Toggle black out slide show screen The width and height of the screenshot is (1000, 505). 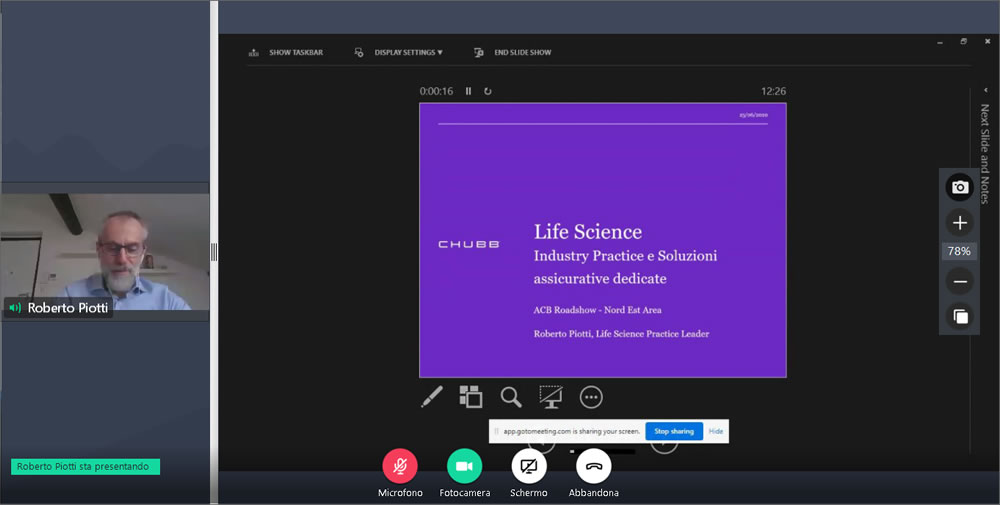coord(550,397)
